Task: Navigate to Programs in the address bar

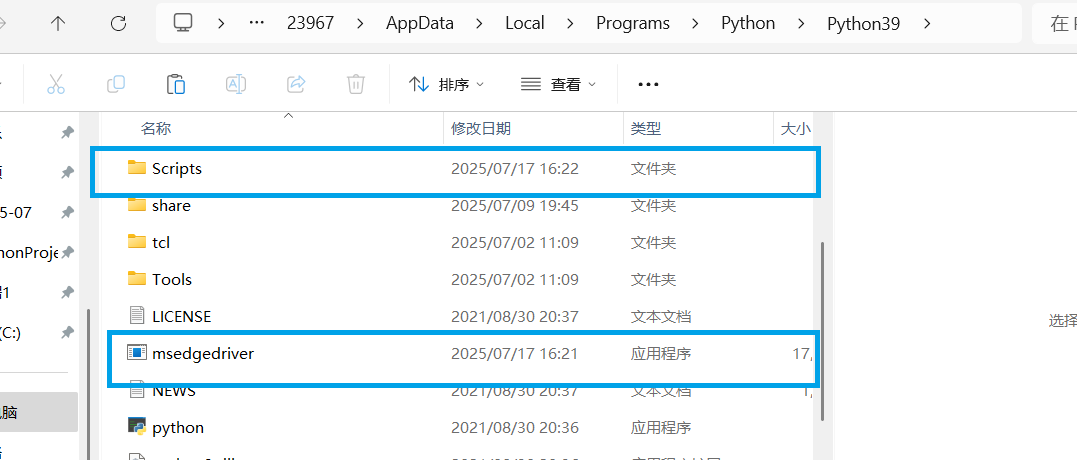Action: pyautogui.click(x=633, y=23)
